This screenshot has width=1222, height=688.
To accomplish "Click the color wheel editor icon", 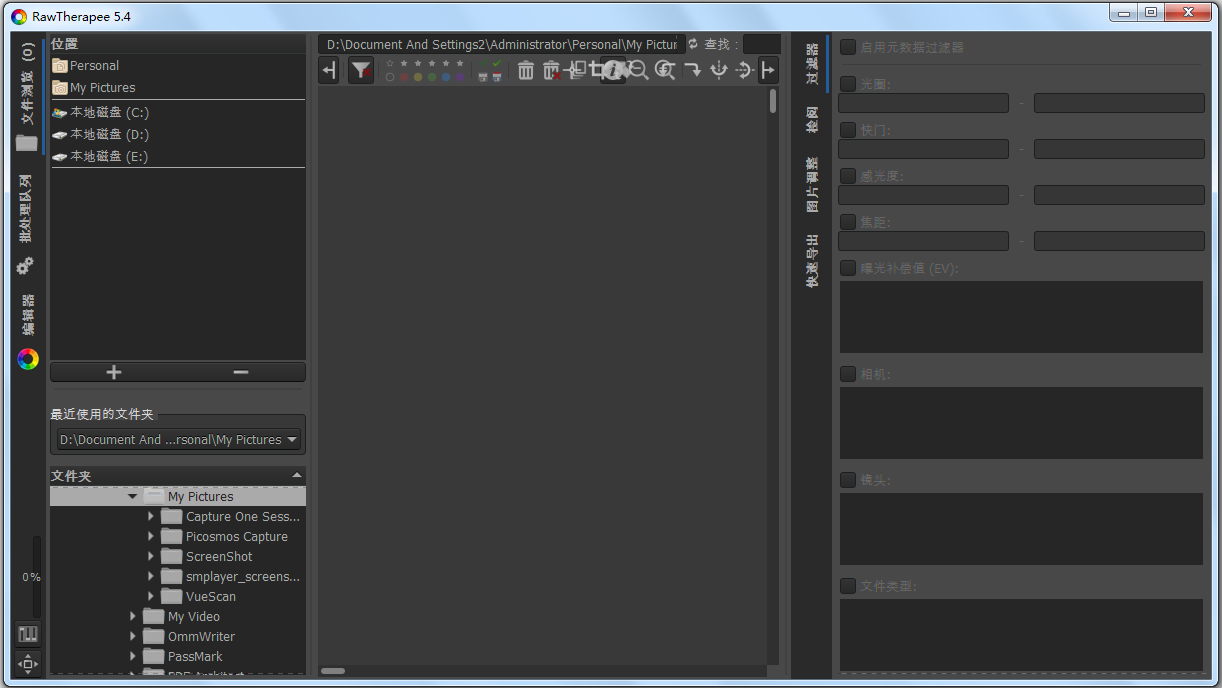I will [x=27, y=359].
